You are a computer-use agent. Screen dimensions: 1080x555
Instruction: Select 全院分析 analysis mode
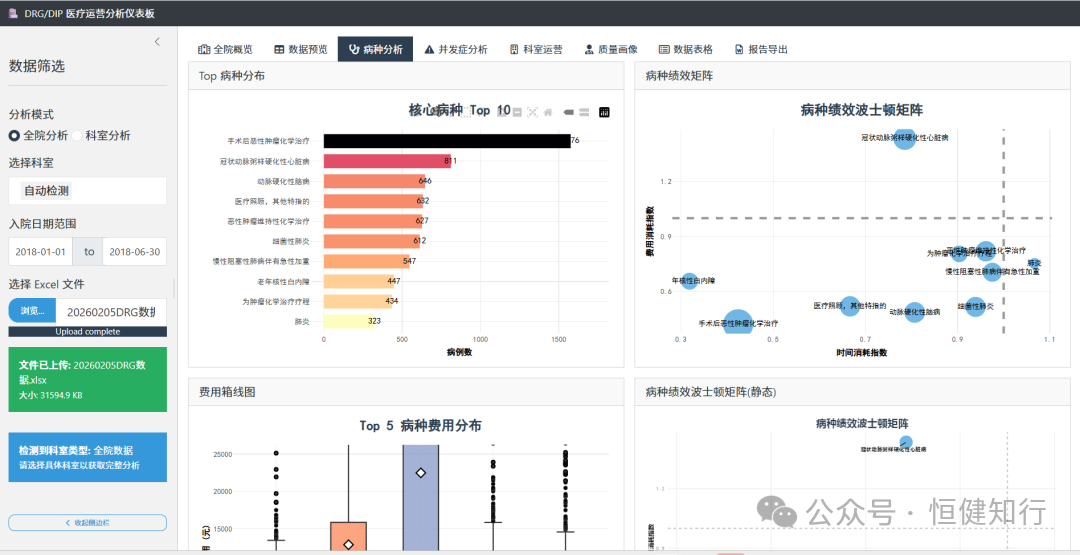click(38, 136)
